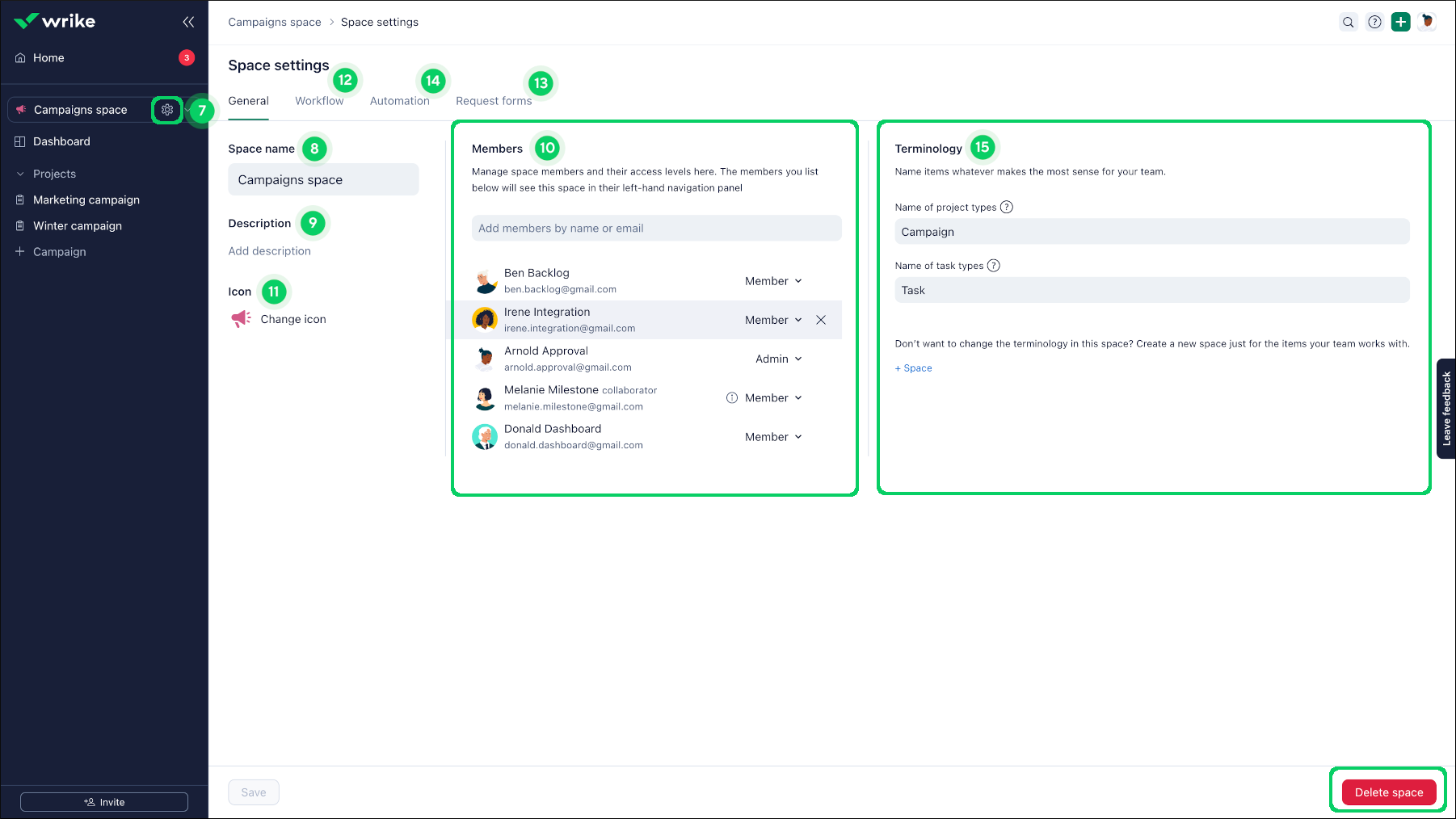Click info icon beside Melanie Milestone's role
The height and width of the screenshot is (819, 1456).
pyautogui.click(x=732, y=397)
